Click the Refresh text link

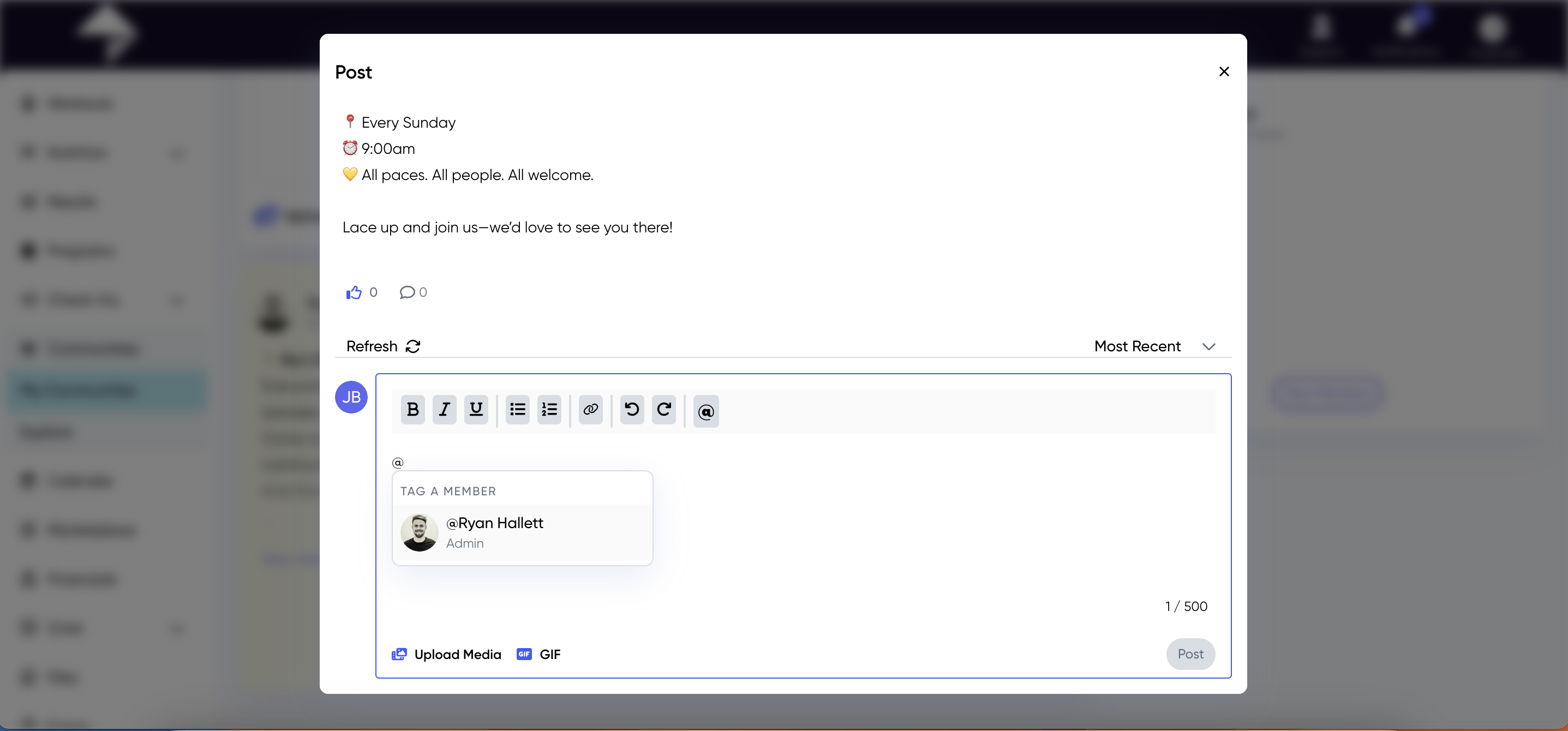[x=372, y=346]
